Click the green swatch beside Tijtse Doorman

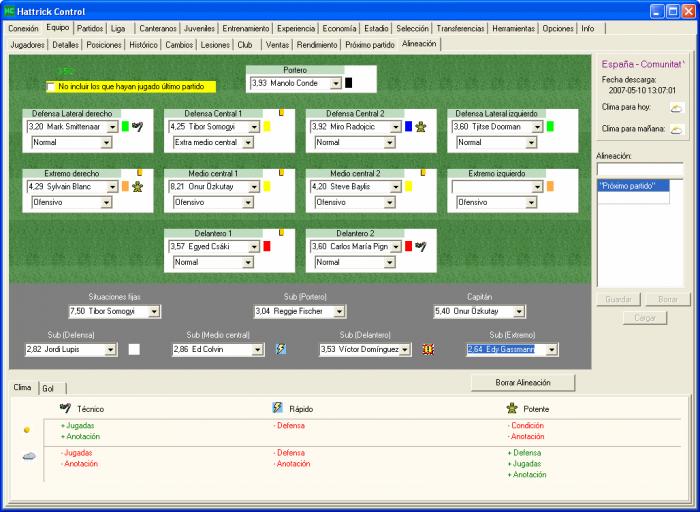point(550,126)
